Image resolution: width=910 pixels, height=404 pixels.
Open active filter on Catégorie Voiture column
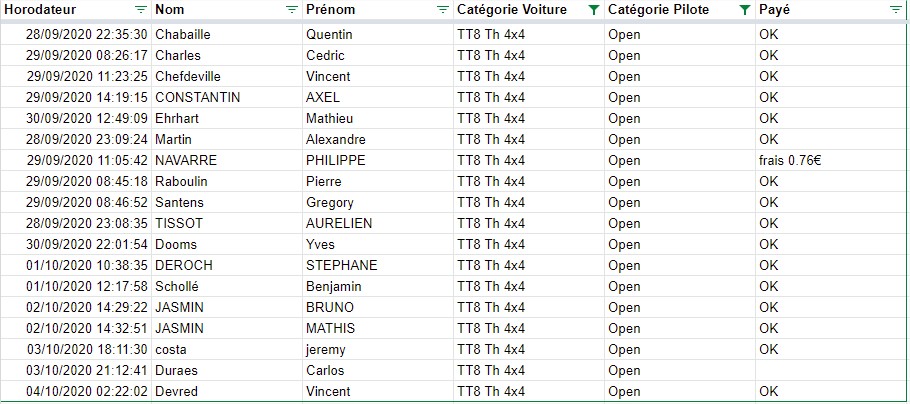(x=593, y=9)
